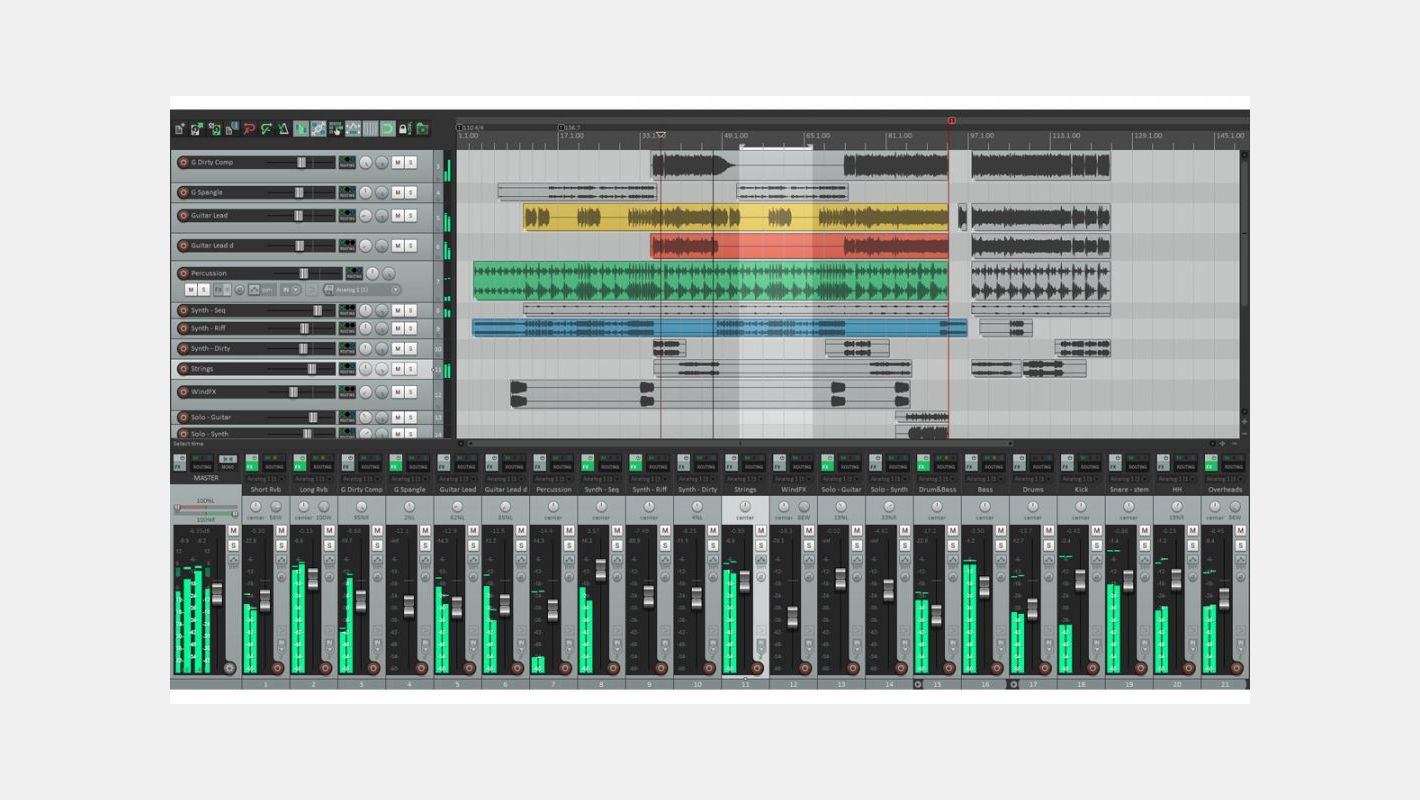
Task: Toggle the snap magnet toolbar icon
Action: 387,129
